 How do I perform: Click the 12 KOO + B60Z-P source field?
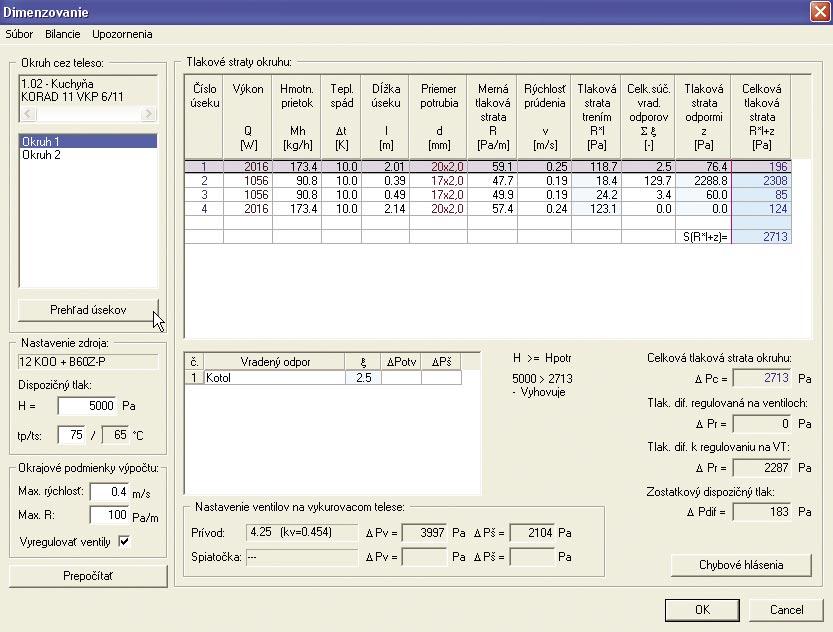[x=88, y=362]
